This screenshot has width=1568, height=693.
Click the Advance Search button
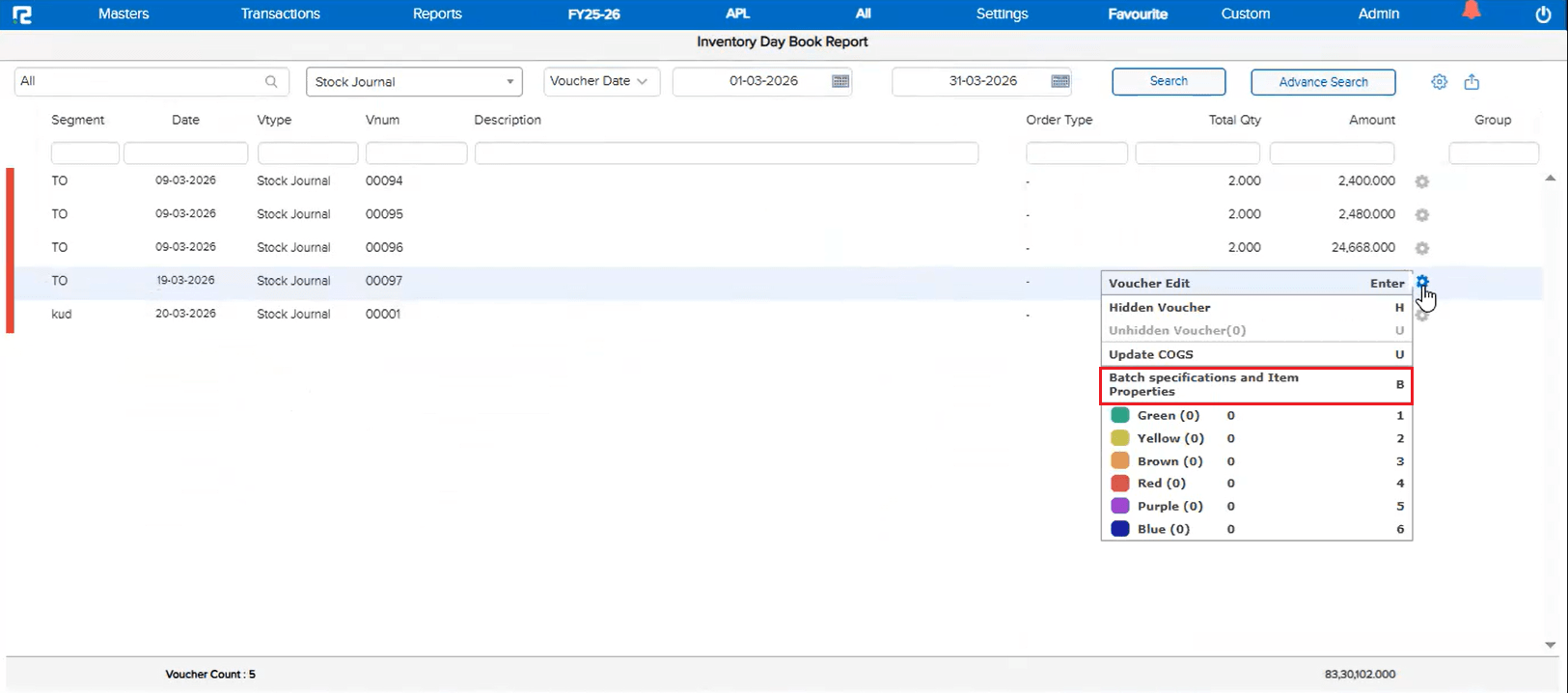1323,82
